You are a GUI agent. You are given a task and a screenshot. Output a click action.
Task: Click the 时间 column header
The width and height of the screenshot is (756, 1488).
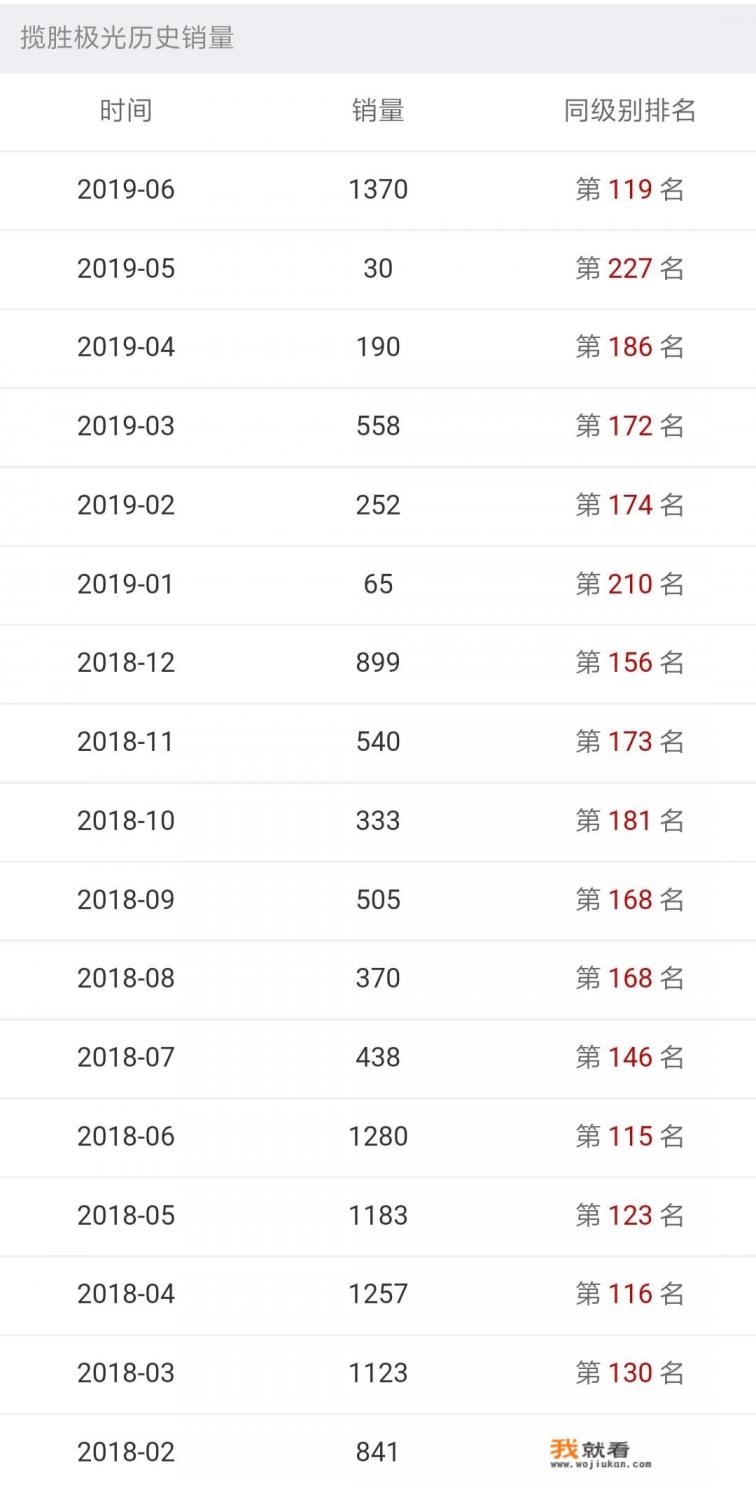(x=126, y=111)
